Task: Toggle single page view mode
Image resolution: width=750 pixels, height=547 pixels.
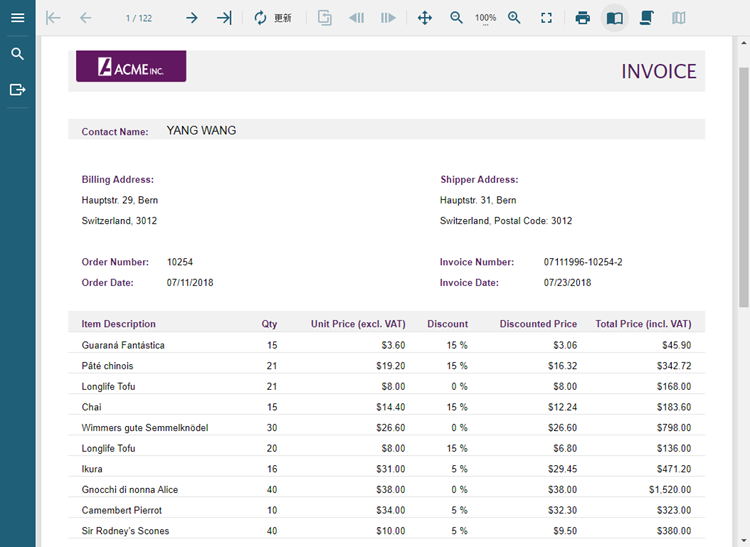Action: (615, 18)
